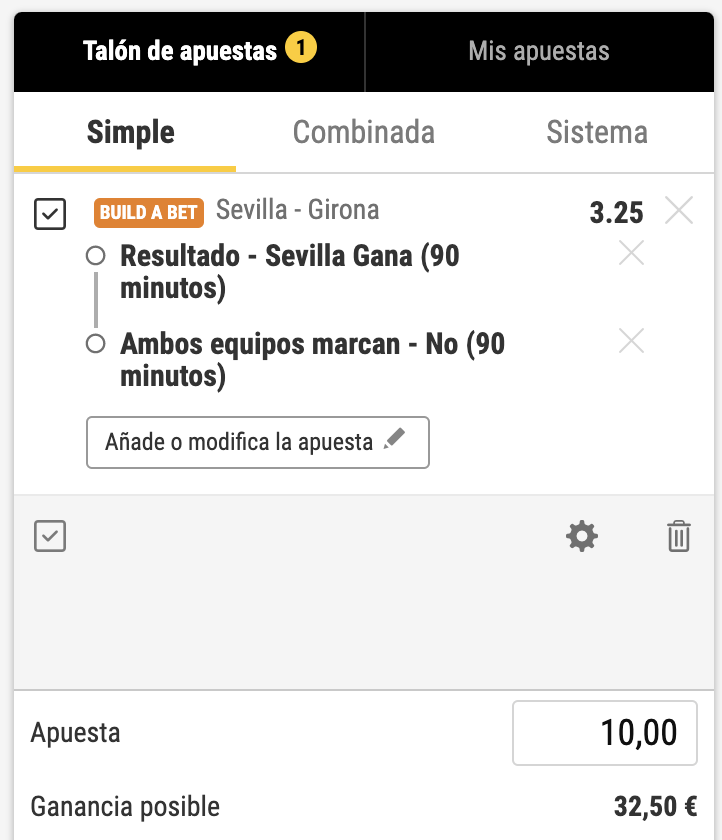Click the 3.25 odds value
The width and height of the screenshot is (722, 840).
click(x=616, y=212)
